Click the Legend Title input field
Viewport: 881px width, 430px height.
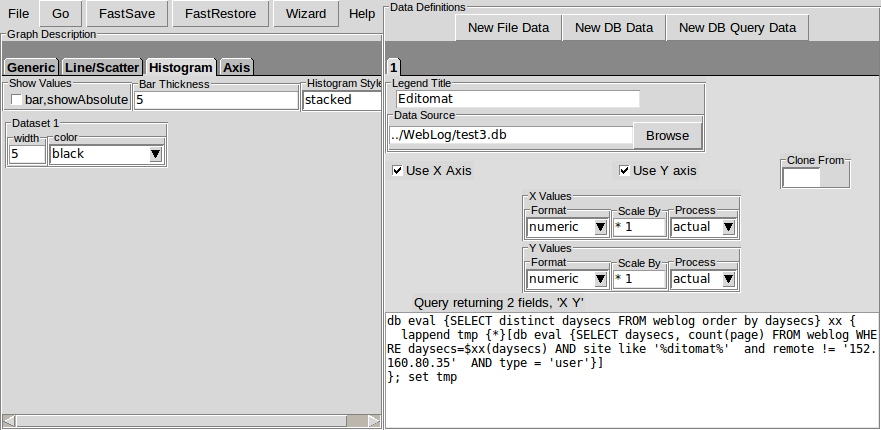coord(516,99)
